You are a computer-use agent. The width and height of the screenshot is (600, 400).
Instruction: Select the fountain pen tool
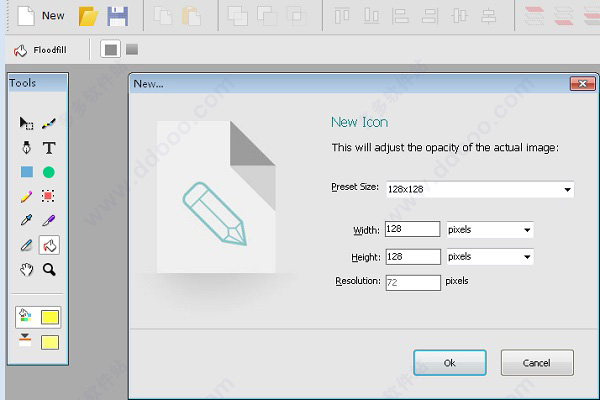26,147
